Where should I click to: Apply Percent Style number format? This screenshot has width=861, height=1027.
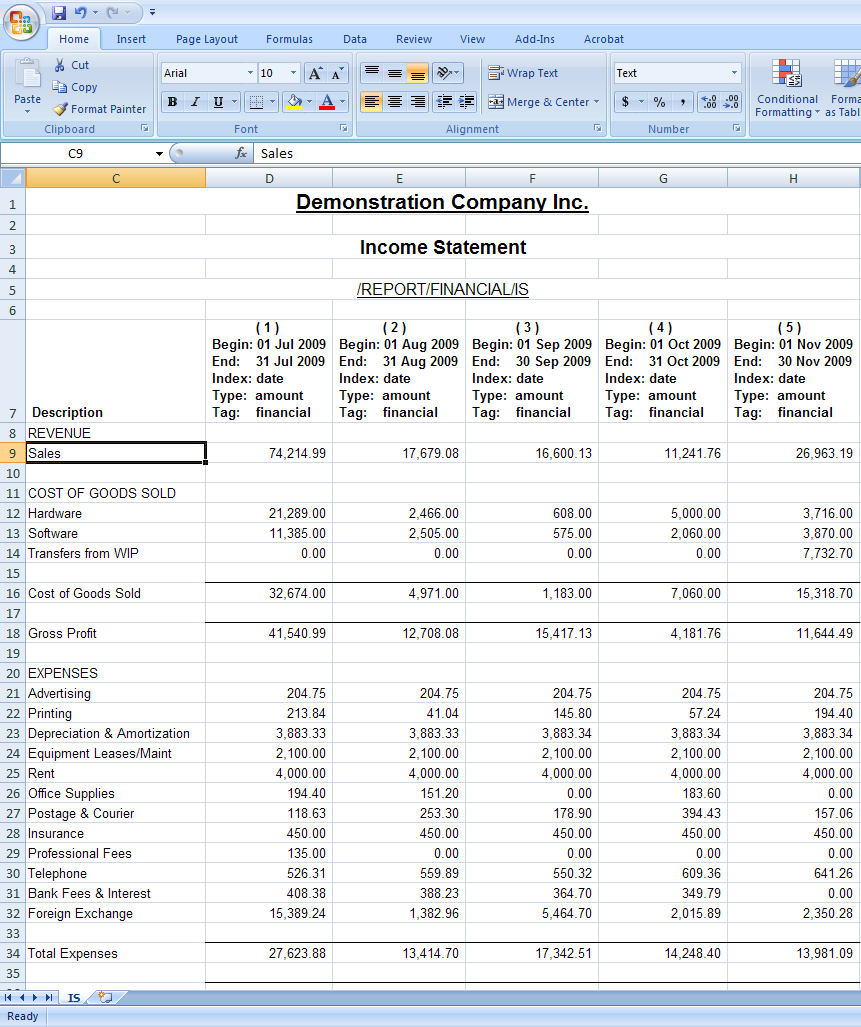pyautogui.click(x=659, y=102)
